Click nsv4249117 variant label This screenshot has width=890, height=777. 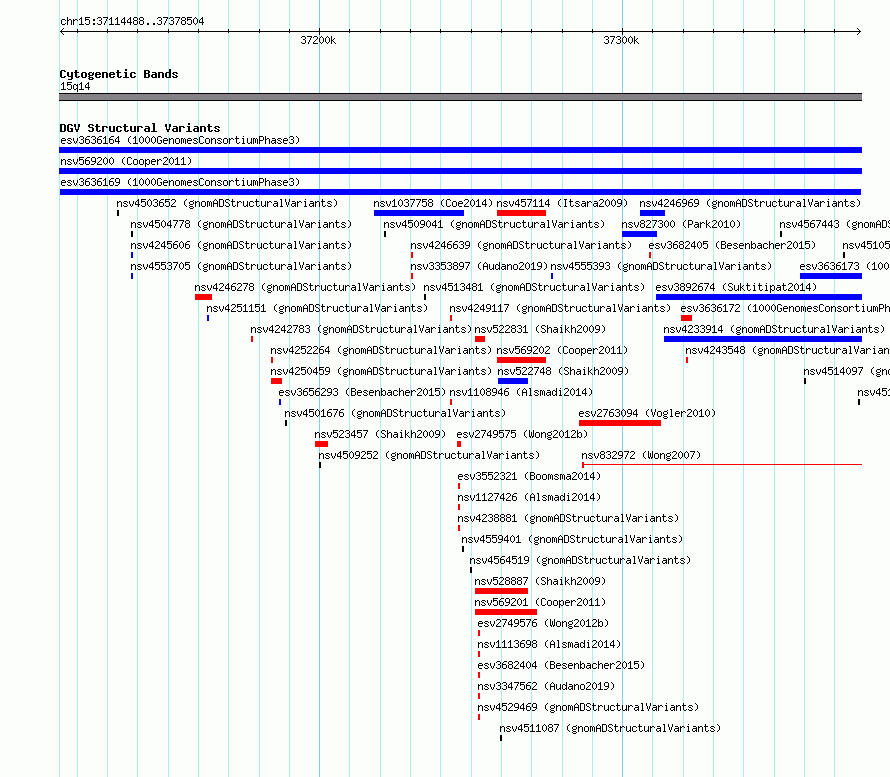pyautogui.click(x=560, y=308)
